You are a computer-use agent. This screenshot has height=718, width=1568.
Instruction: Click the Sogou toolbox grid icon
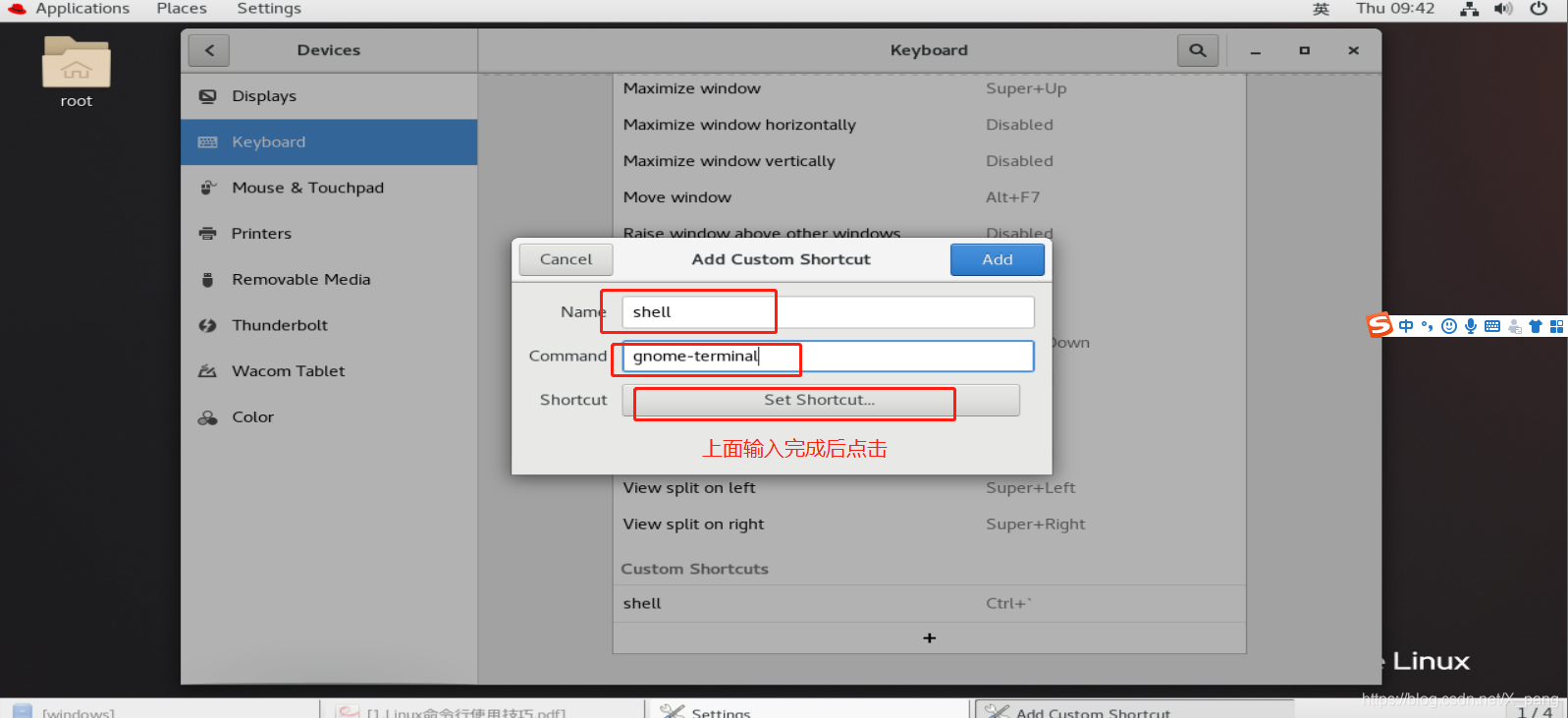pyautogui.click(x=1556, y=326)
